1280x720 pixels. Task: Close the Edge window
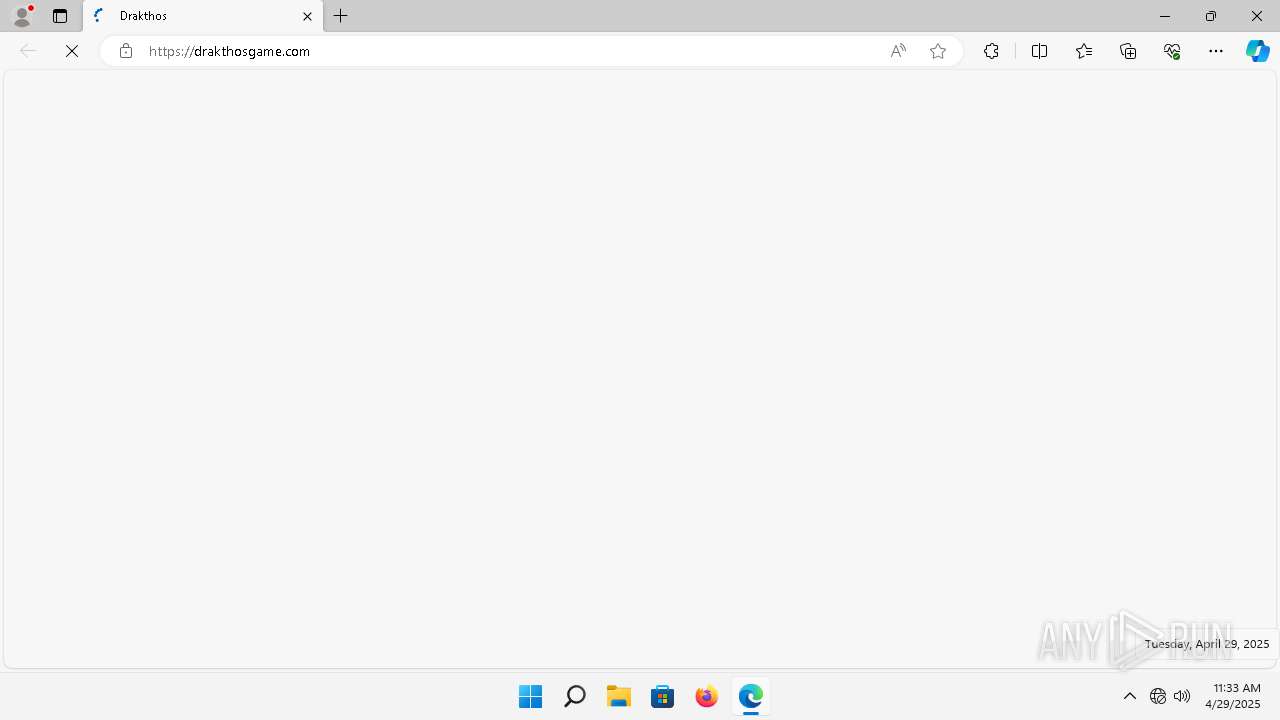1257,16
